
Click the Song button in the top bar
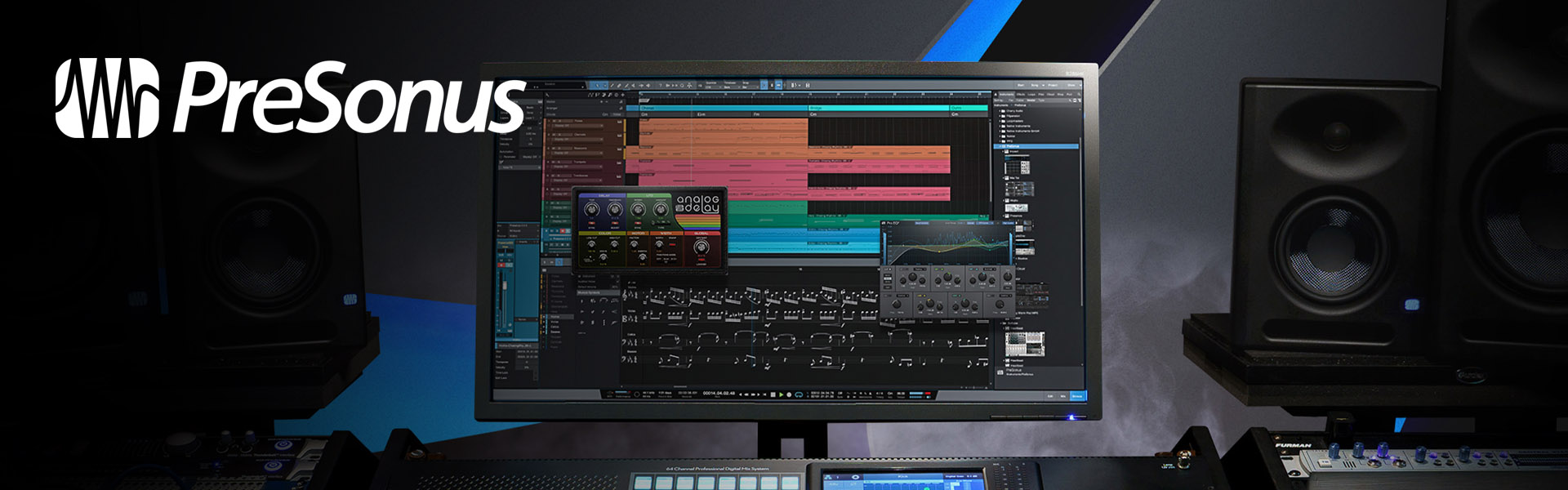coord(1036,85)
